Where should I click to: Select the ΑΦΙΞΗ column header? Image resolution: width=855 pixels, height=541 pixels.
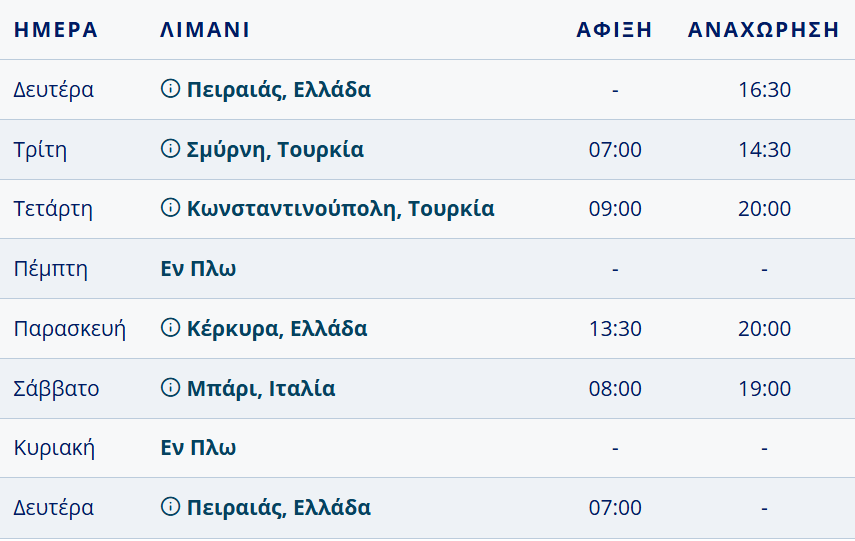click(614, 30)
